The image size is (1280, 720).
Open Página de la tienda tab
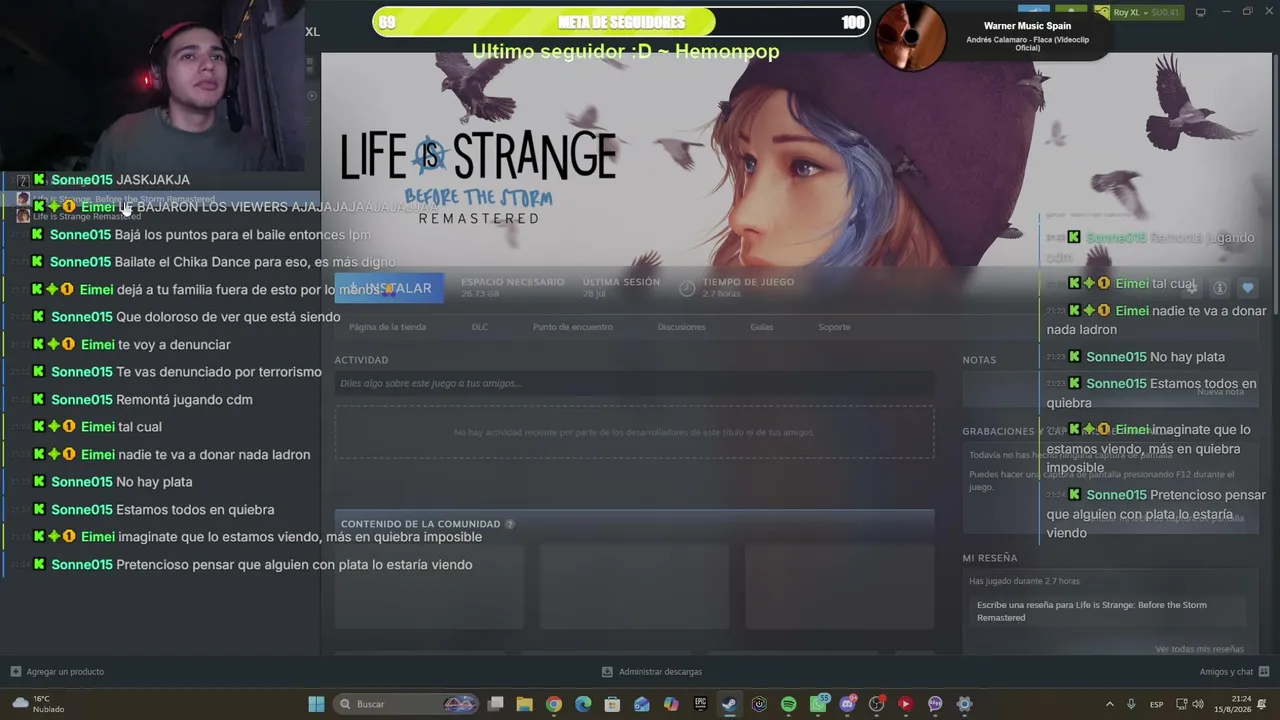tap(387, 327)
